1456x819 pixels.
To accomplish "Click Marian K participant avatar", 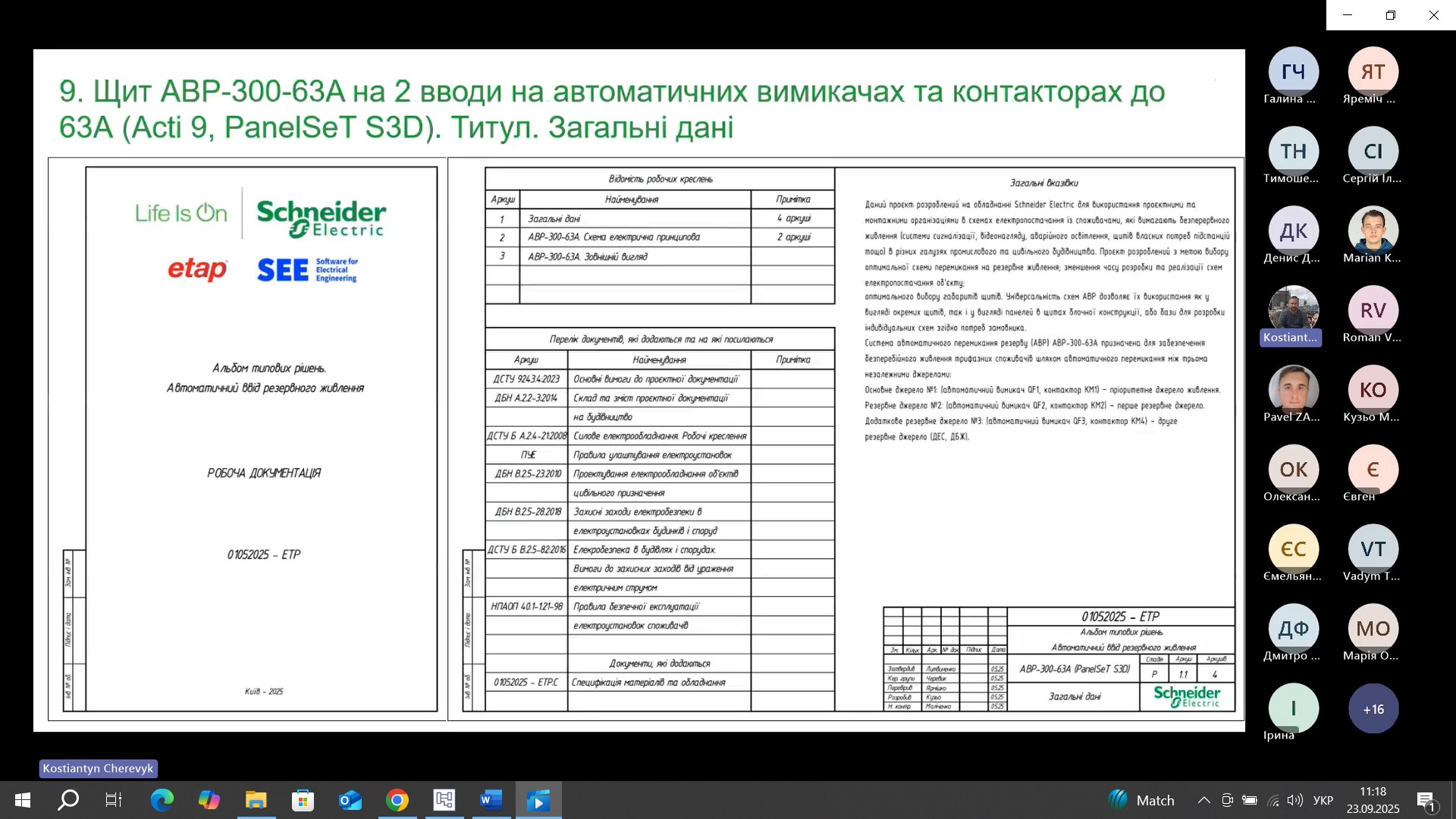I will [1373, 230].
